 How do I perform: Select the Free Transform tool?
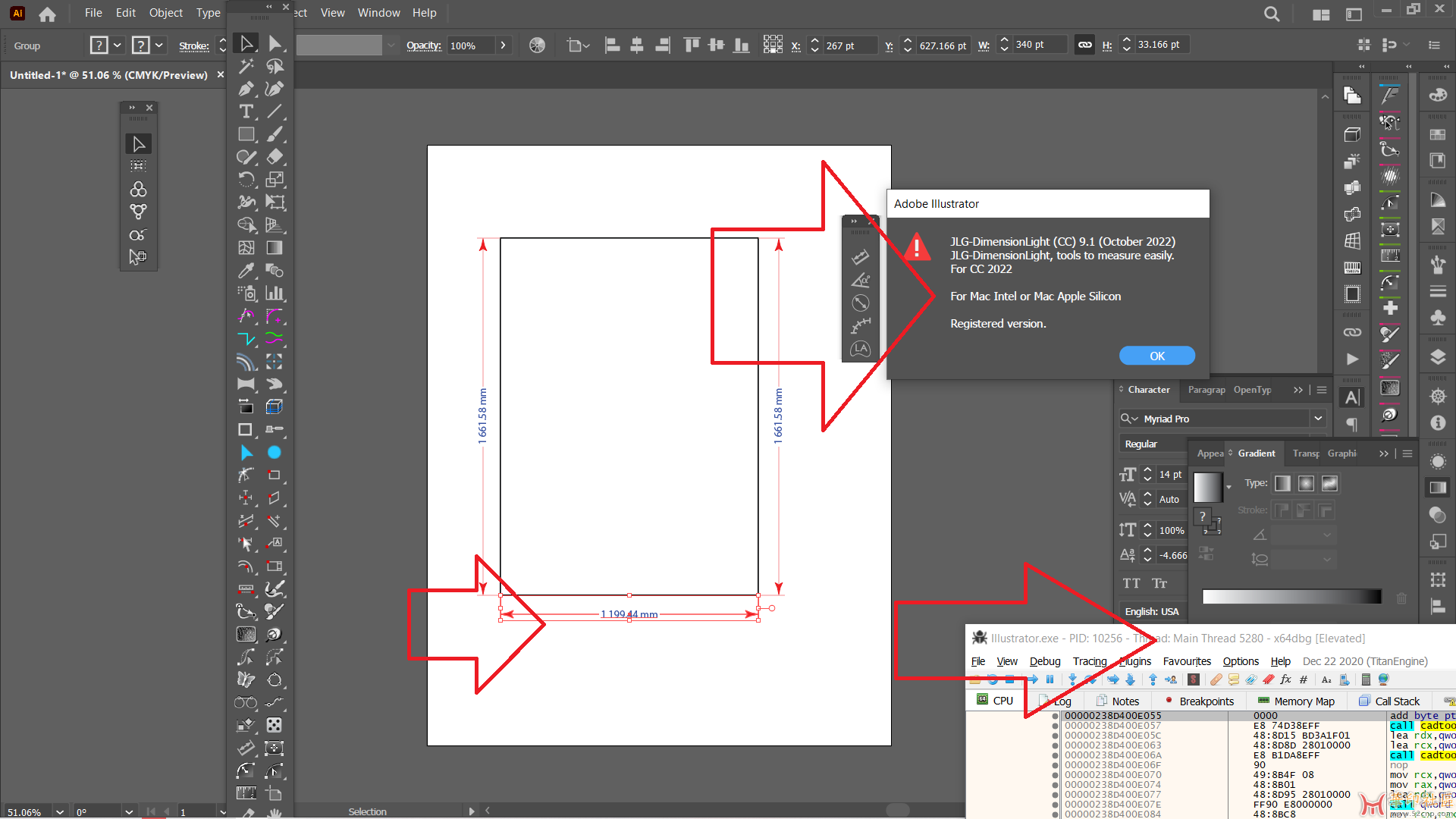(x=275, y=202)
